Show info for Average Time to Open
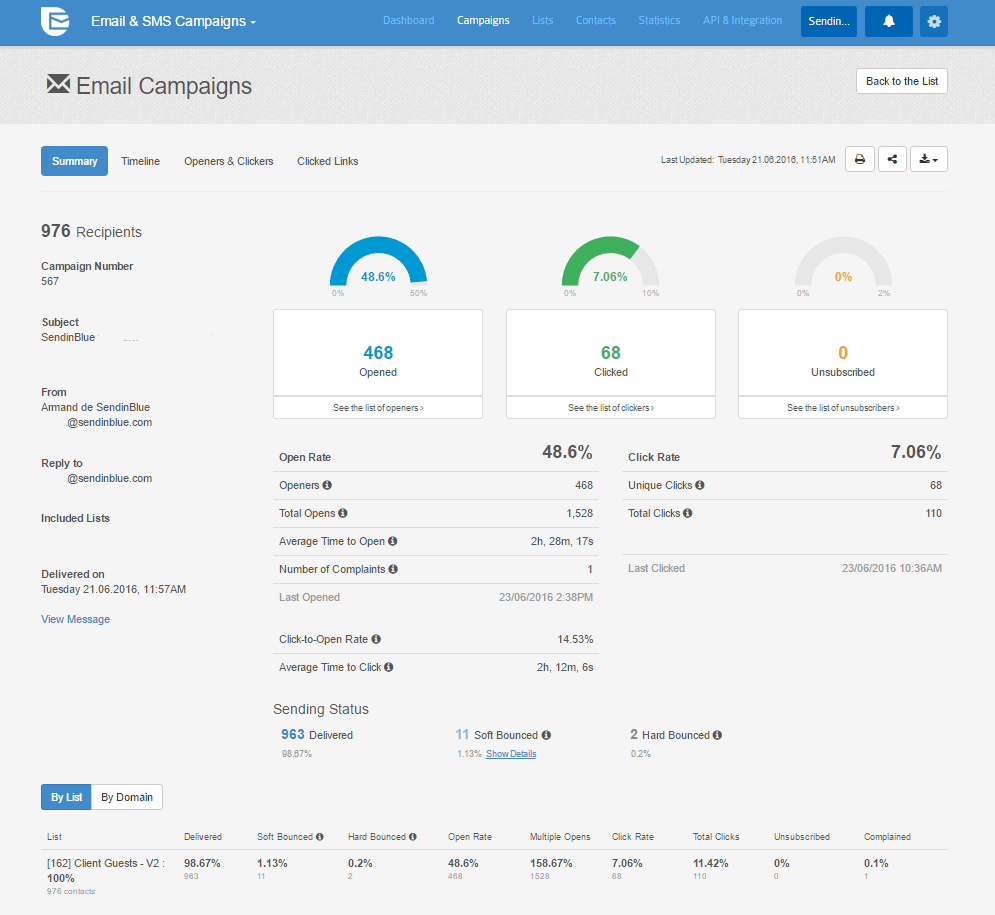The width and height of the screenshot is (995, 915). 393,541
